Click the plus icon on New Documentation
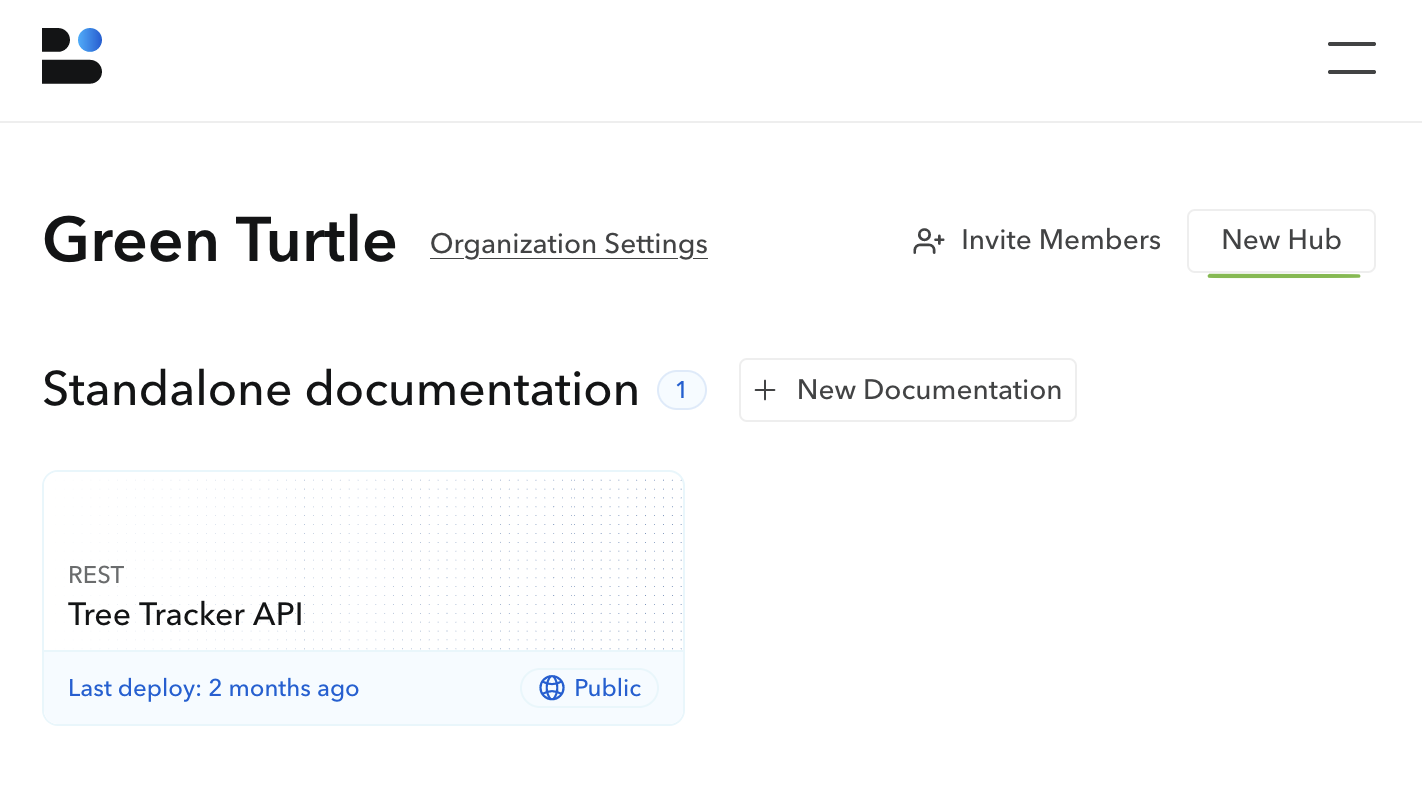Screen dimensions: 1422x806 pos(765,390)
